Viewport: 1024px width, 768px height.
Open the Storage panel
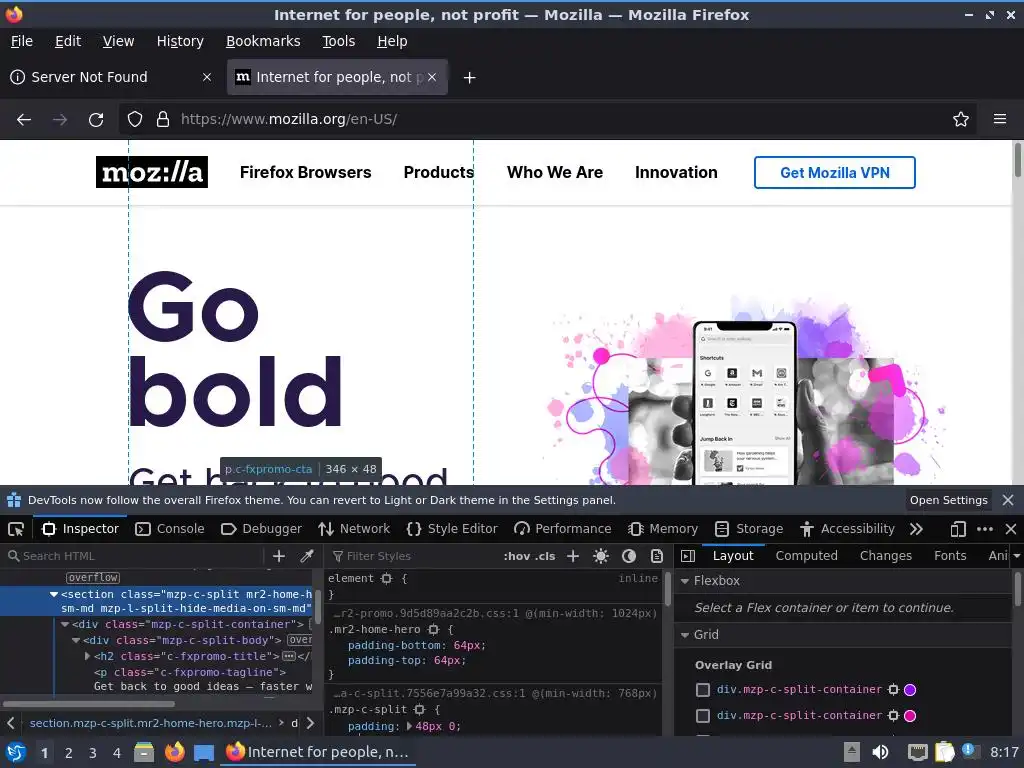click(749, 529)
